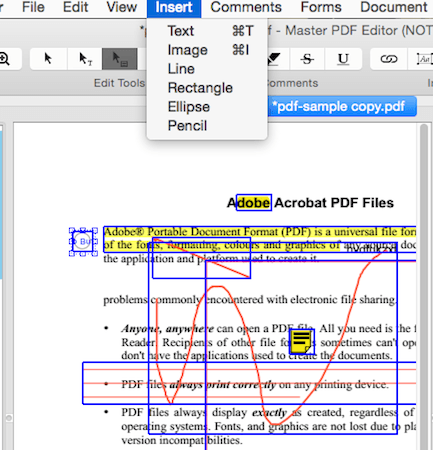Choose Pencil from the Insert menu
433x450 pixels.
207,126
